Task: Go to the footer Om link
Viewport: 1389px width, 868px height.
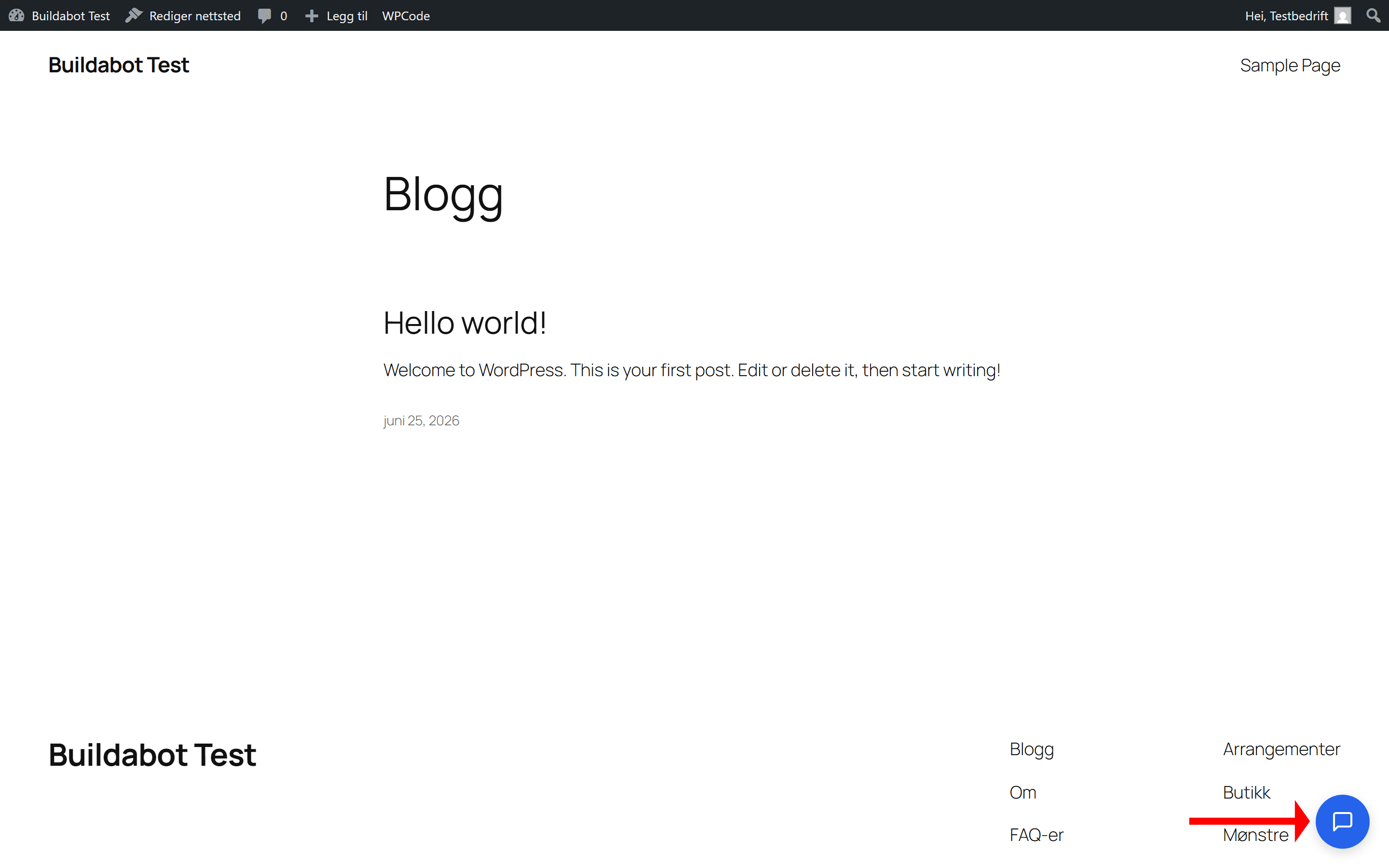Action: 1023,793
